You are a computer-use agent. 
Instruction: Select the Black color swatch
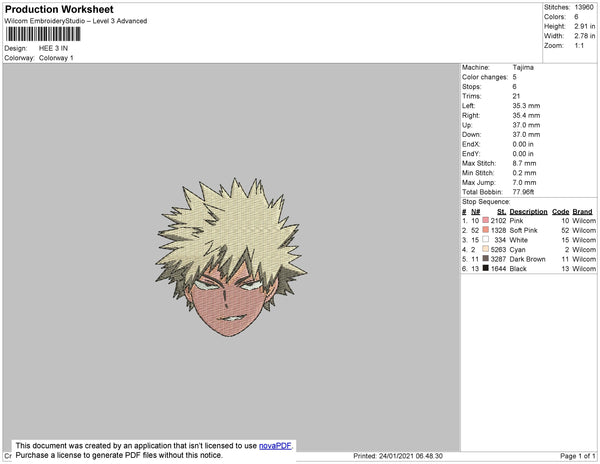(x=486, y=268)
